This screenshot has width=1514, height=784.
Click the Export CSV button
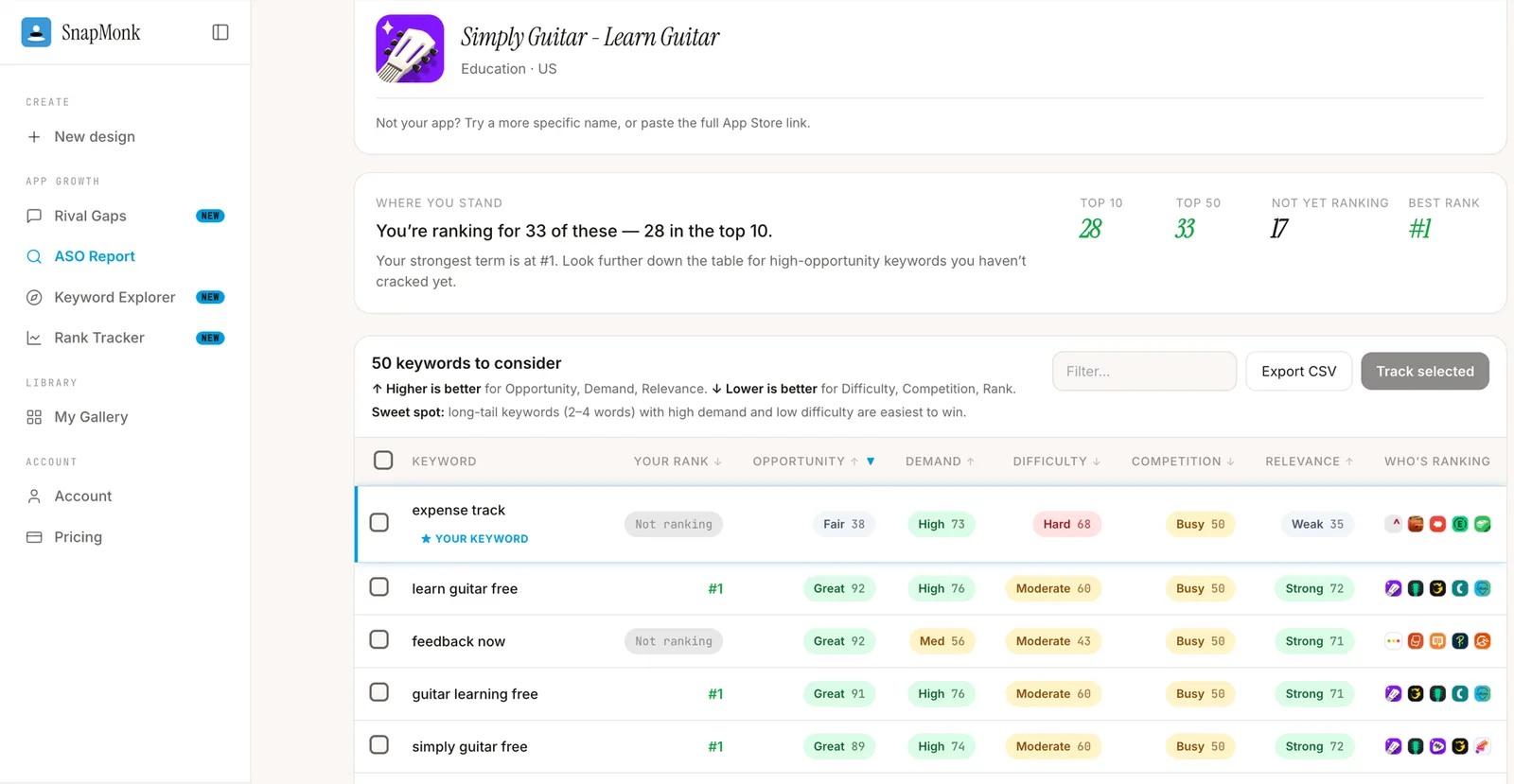[x=1298, y=371]
